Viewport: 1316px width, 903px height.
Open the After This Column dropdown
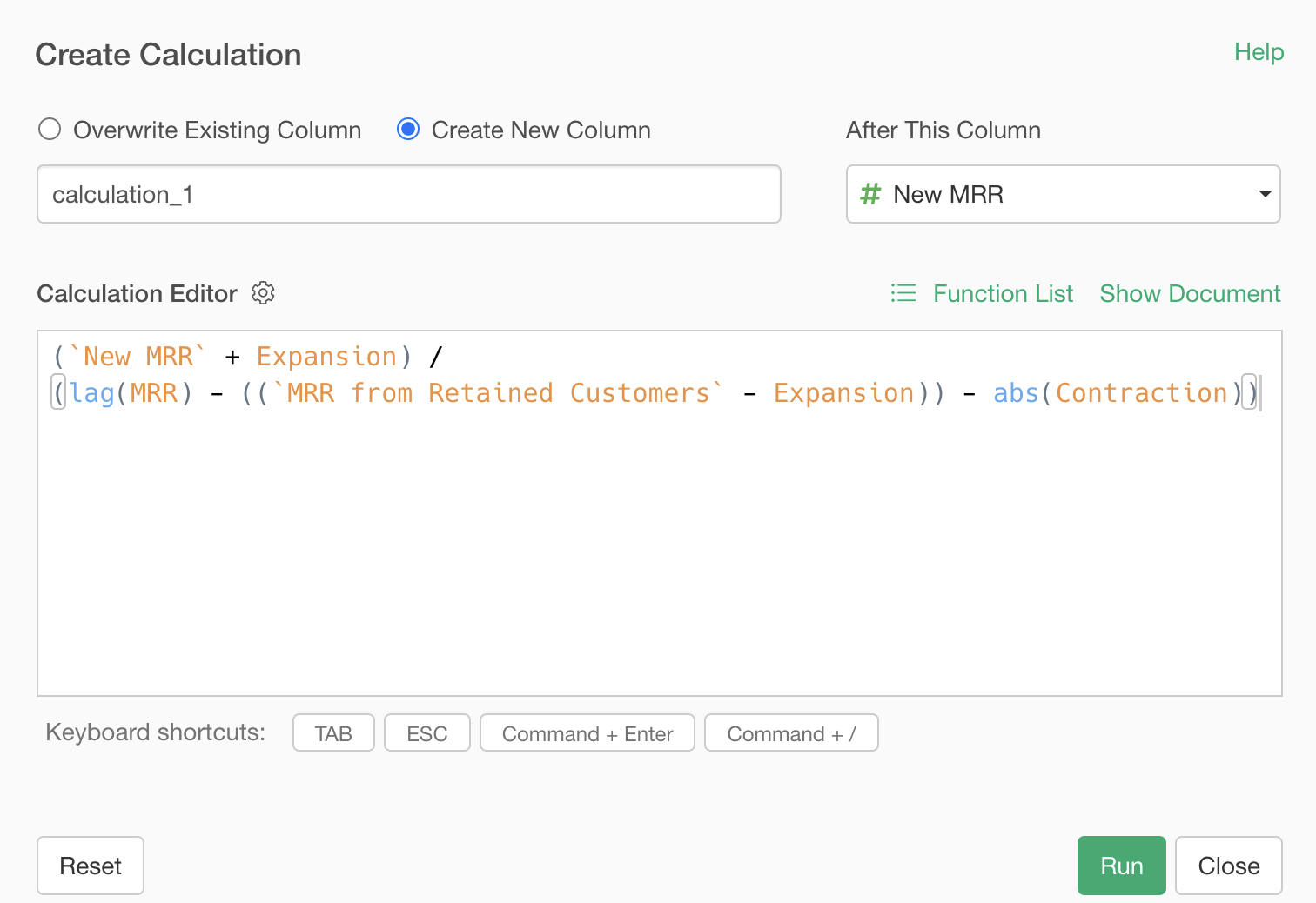pos(1063,194)
